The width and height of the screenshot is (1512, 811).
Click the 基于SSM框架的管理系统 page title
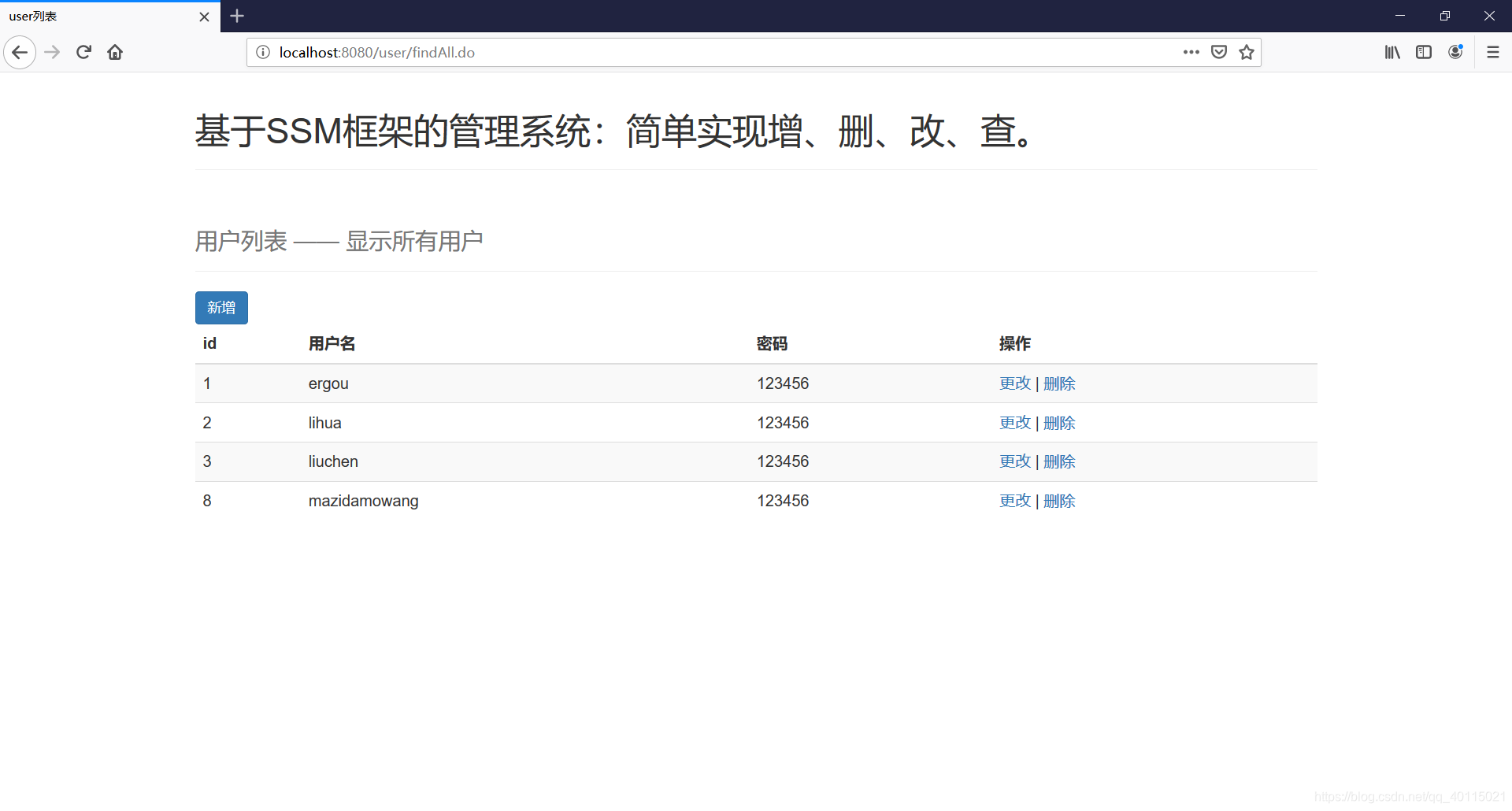(x=614, y=131)
